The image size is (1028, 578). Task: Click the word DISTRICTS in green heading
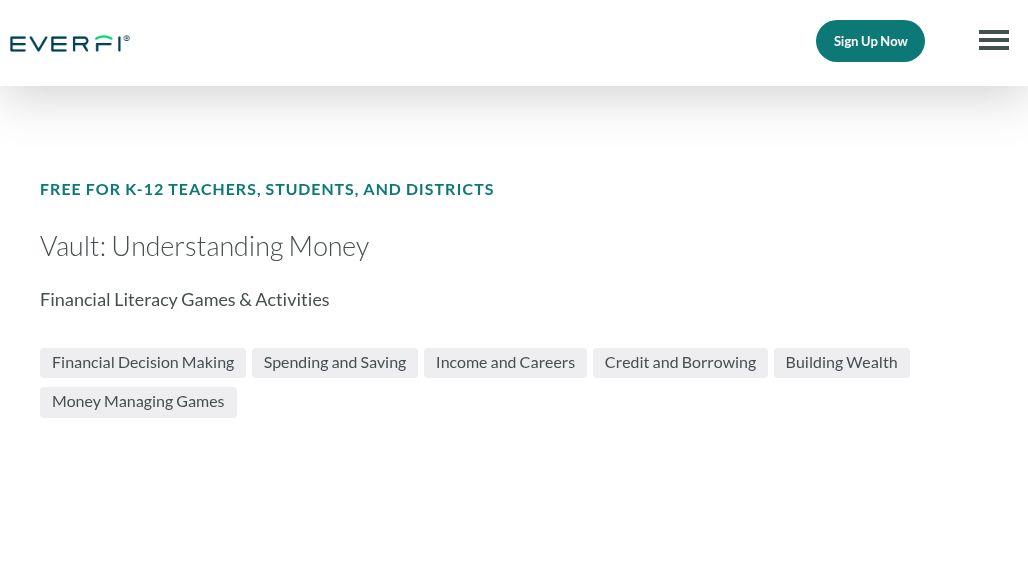[450, 189]
